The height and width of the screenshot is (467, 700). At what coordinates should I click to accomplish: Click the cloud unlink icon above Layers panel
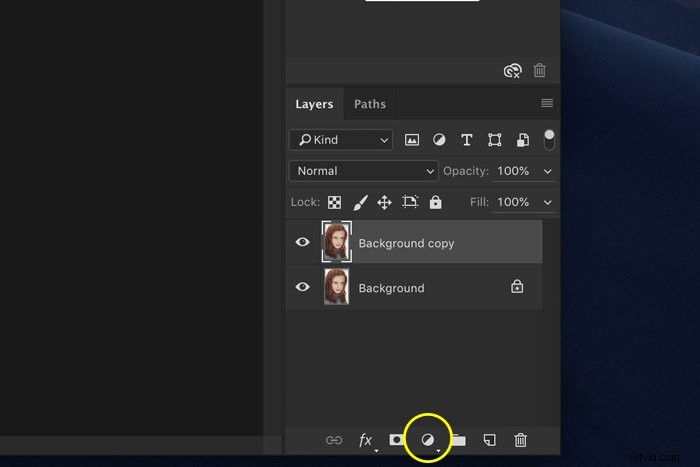tap(512, 71)
